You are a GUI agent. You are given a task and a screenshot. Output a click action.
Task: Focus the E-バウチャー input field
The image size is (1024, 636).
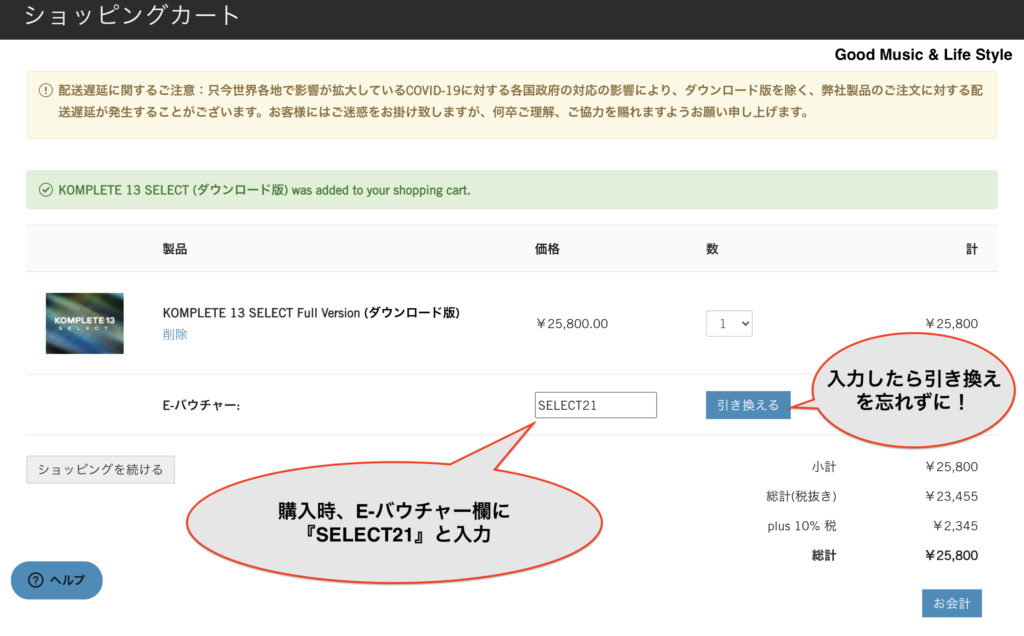[x=596, y=405]
